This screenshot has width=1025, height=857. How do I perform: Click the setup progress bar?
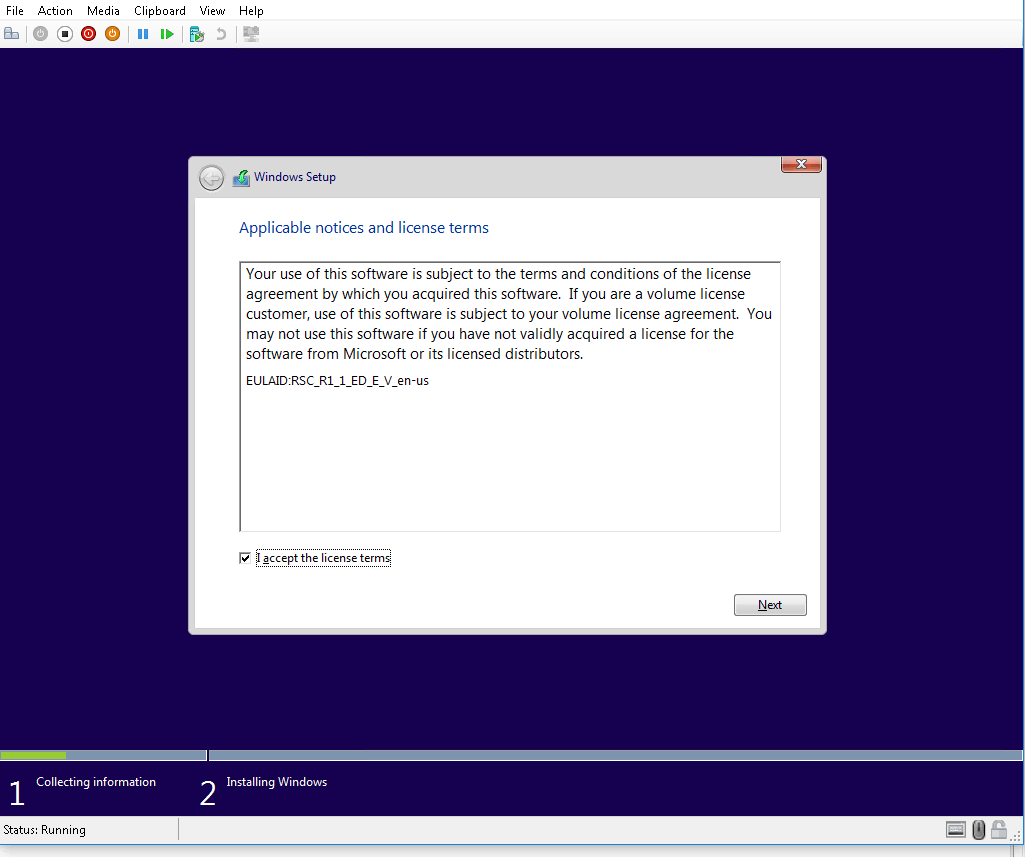click(511, 756)
